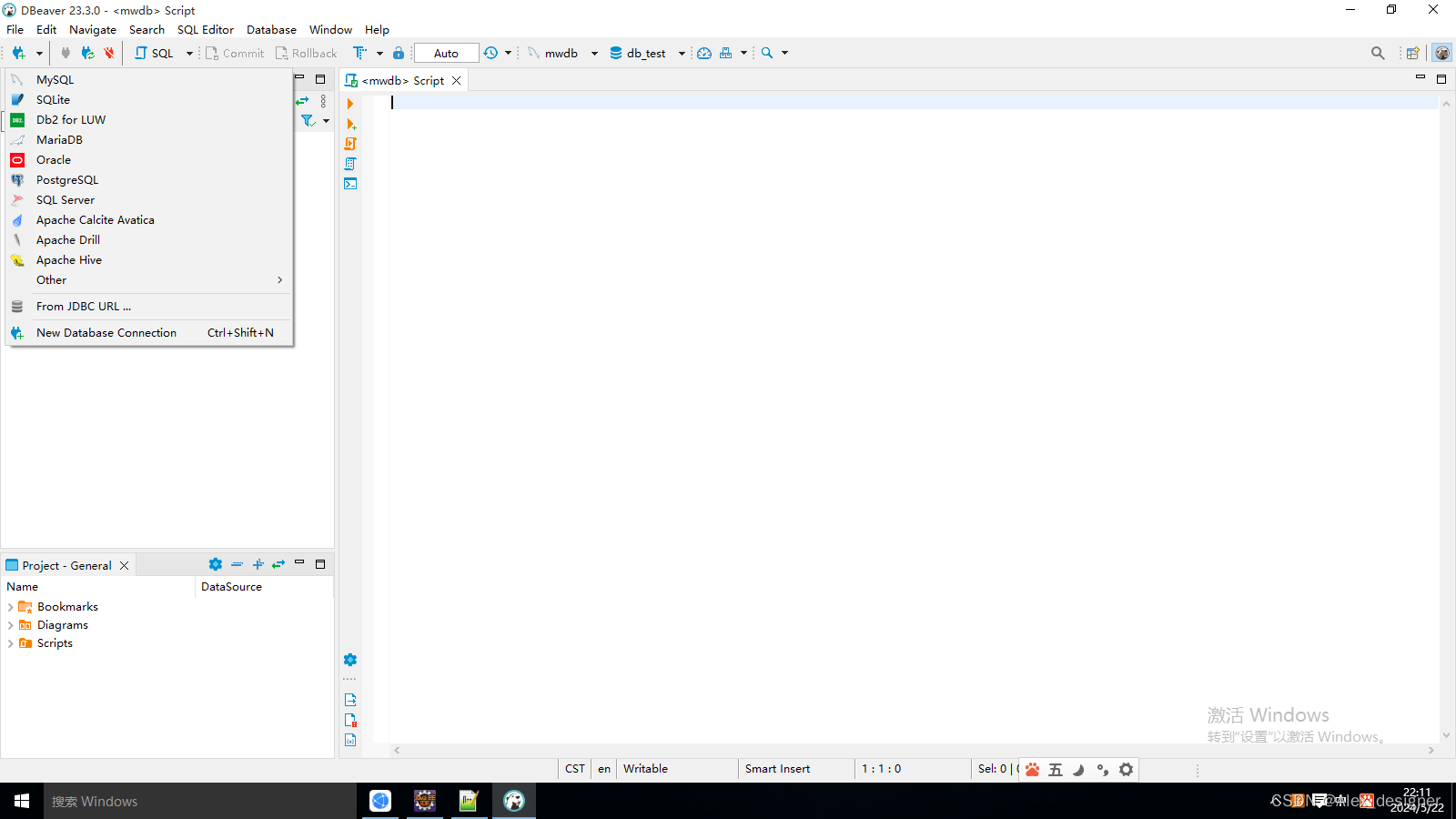This screenshot has width=1456, height=819.
Task: Open the new connection dropdown arrow
Action: tap(39, 53)
